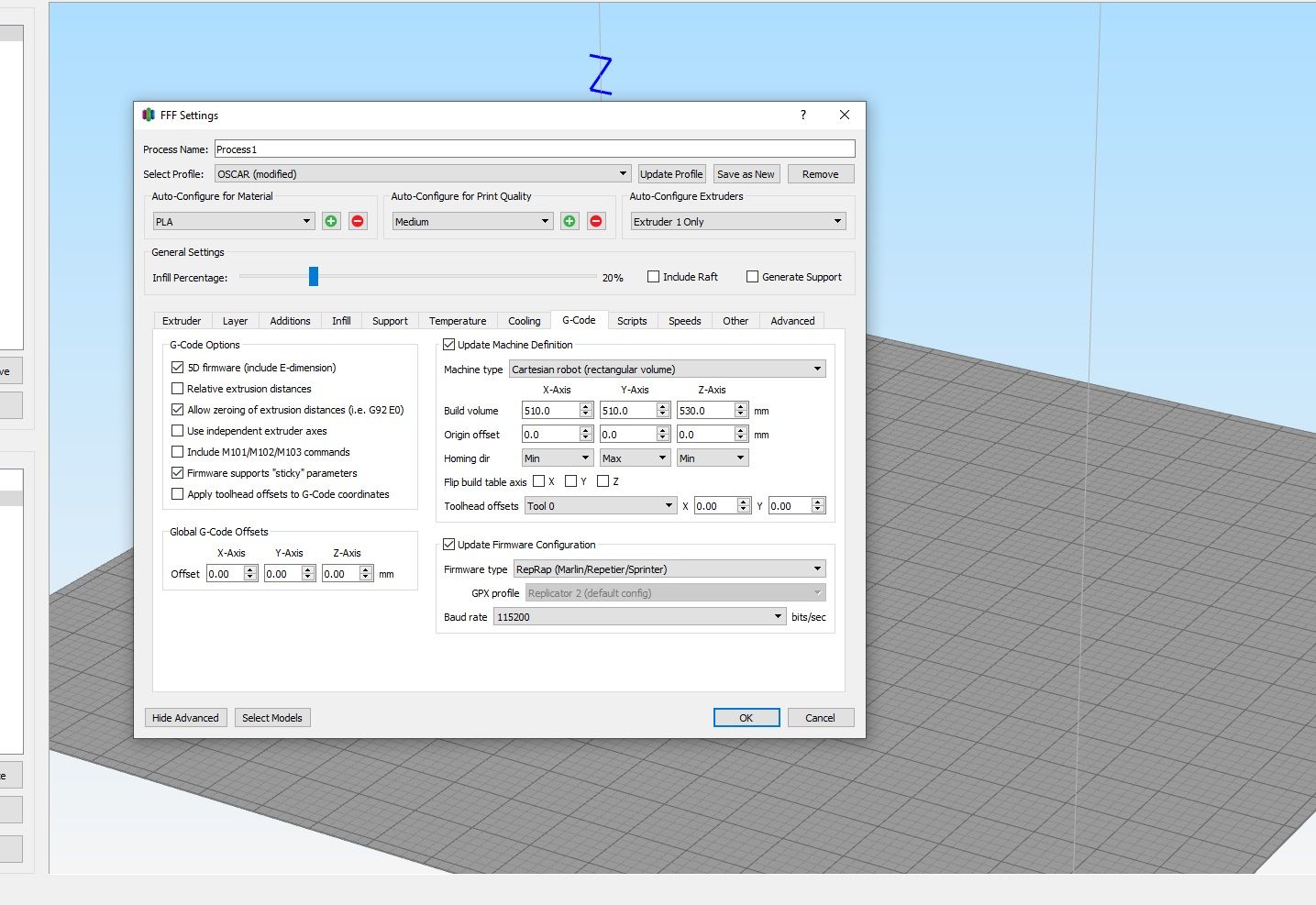Flip build table X axis checkbox
The height and width of the screenshot is (905, 1316).
(x=539, y=480)
